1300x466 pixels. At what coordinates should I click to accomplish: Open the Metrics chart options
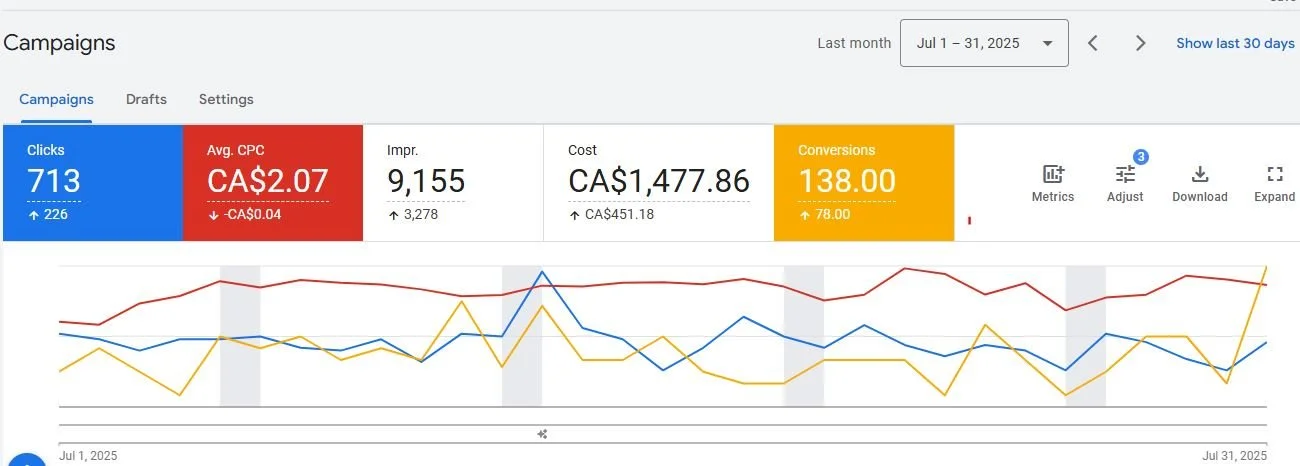pyautogui.click(x=1052, y=184)
